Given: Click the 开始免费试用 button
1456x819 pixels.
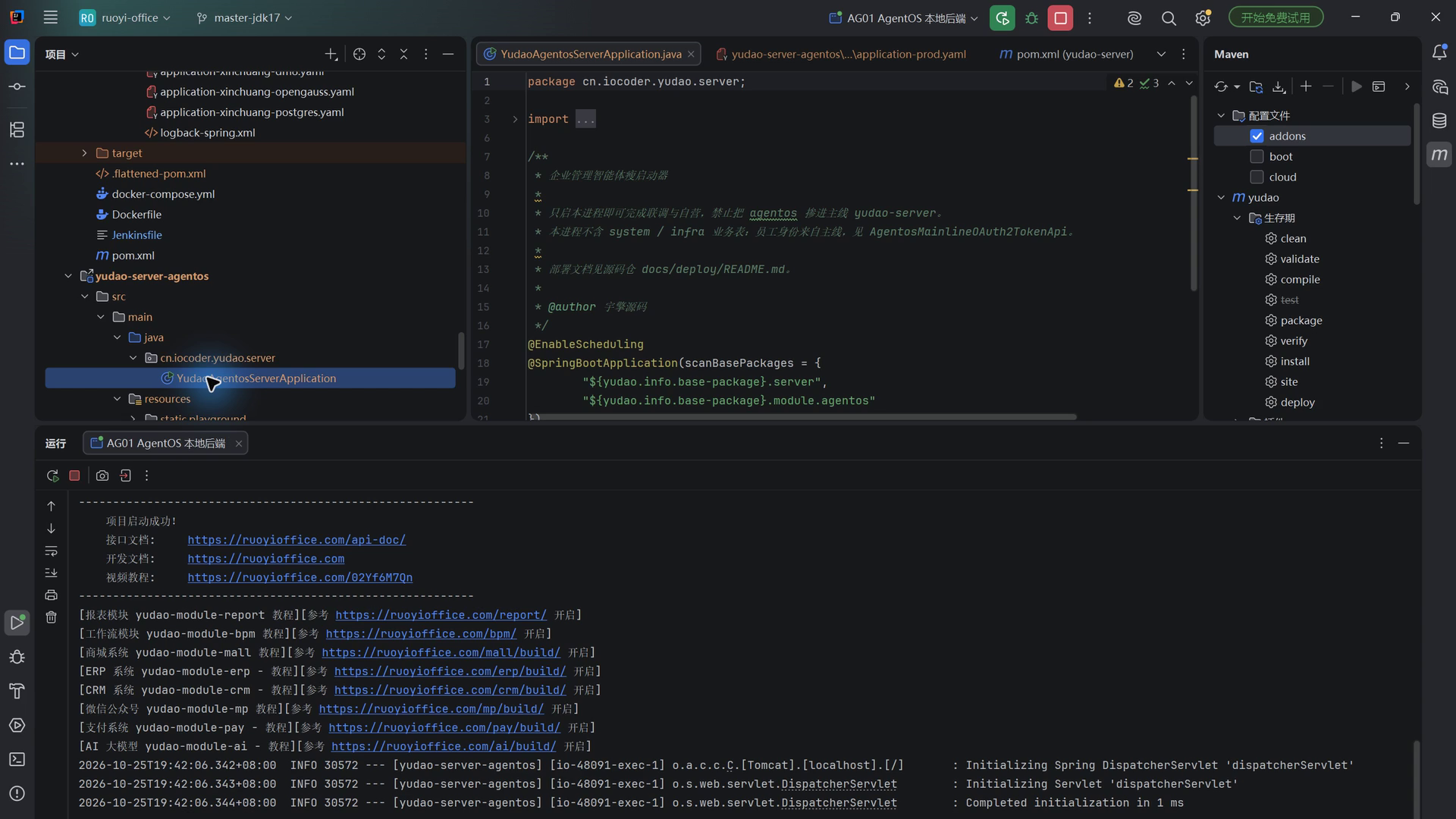Looking at the screenshot, I should [x=1276, y=17].
